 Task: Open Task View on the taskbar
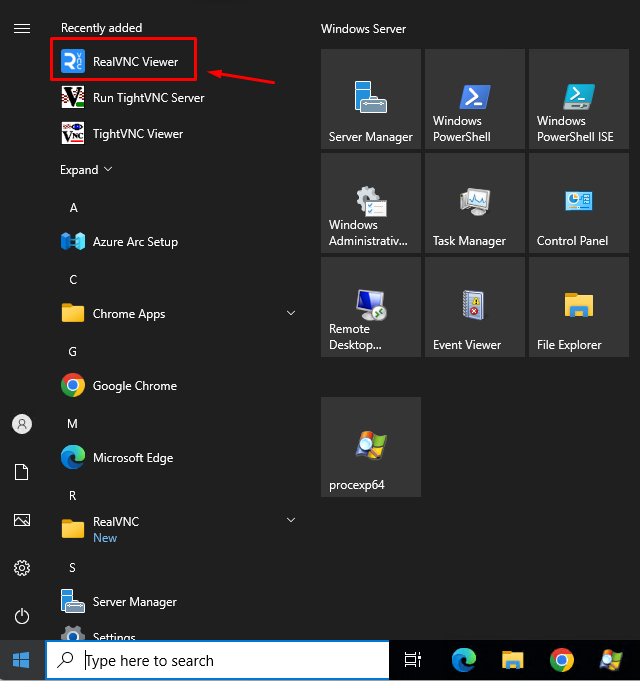point(412,660)
